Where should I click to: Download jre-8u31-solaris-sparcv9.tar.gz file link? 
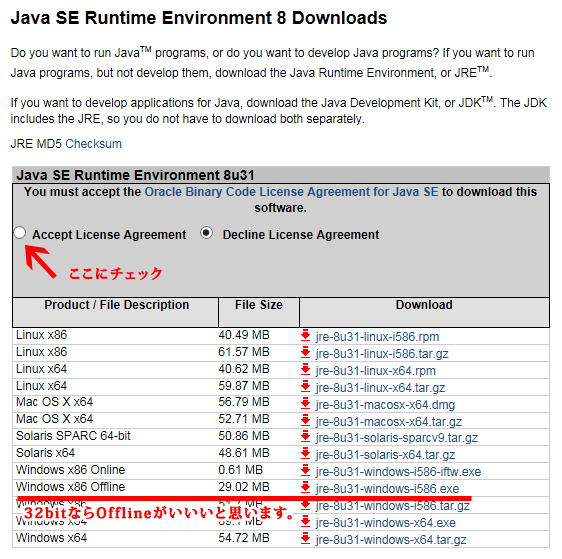[396, 438]
